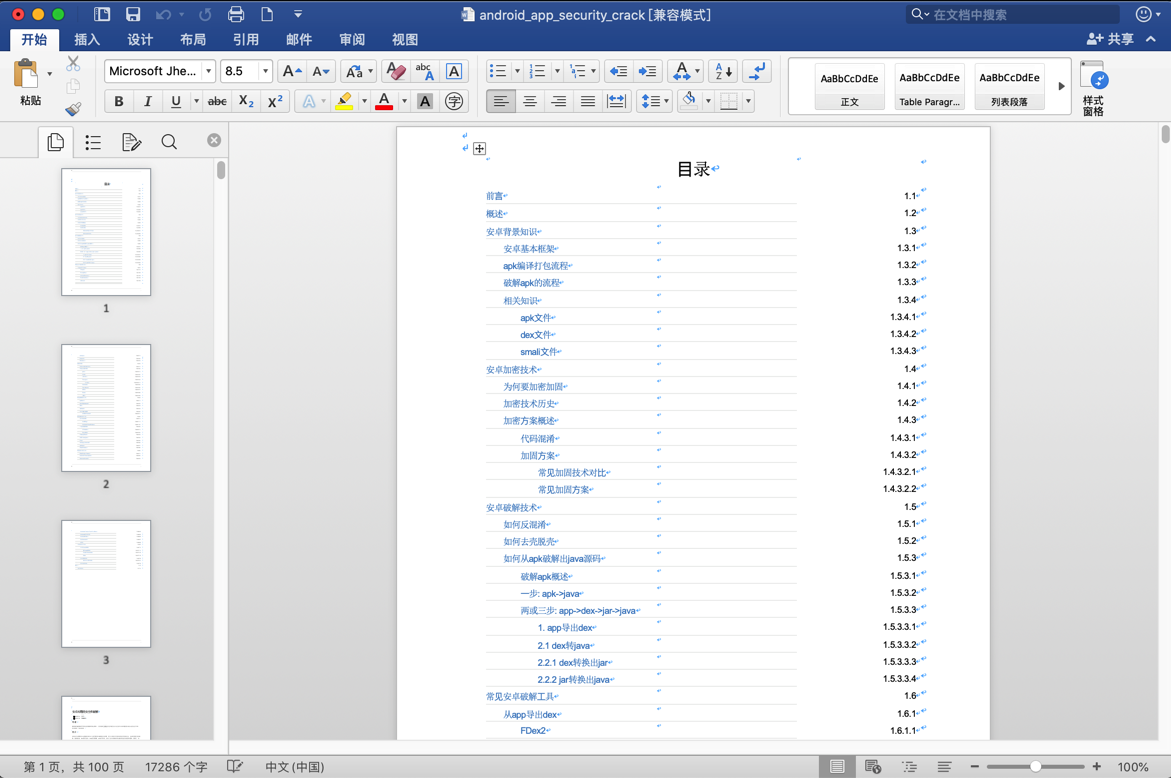The image size is (1171, 778).
Task: Show the document map list in the sidebar
Action: pos(93,142)
